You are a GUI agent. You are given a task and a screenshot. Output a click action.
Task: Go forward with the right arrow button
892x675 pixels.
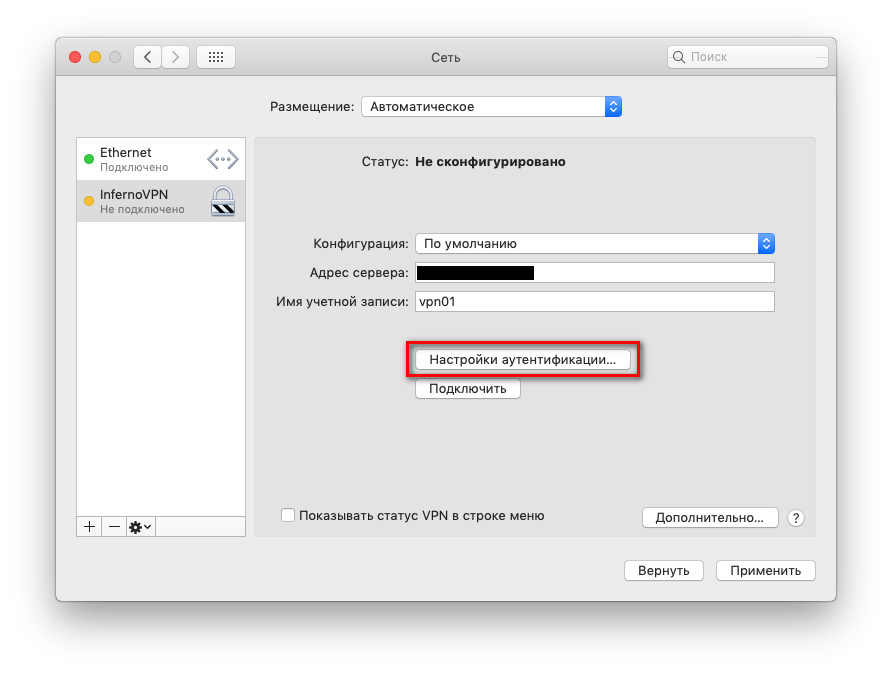175,57
